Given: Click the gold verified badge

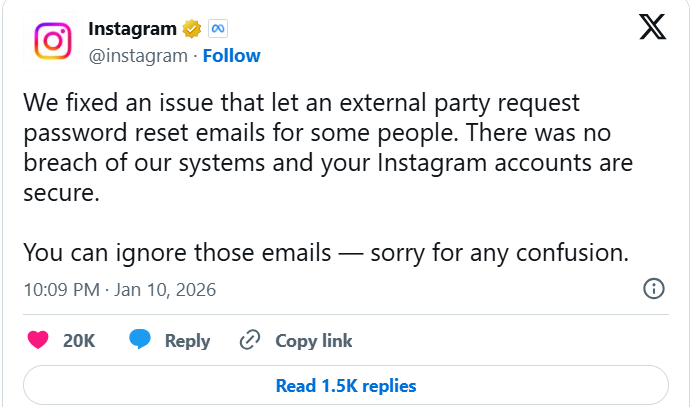Looking at the screenshot, I should click(x=190, y=29).
